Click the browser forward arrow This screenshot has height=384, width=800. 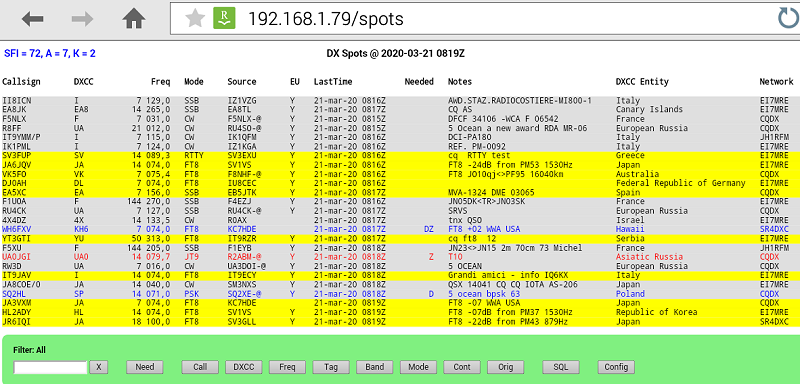(82, 19)
